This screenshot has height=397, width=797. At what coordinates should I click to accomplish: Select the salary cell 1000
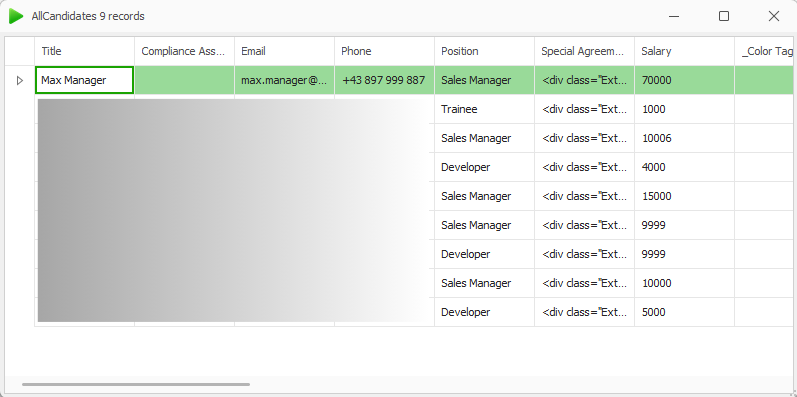[685, 109]
